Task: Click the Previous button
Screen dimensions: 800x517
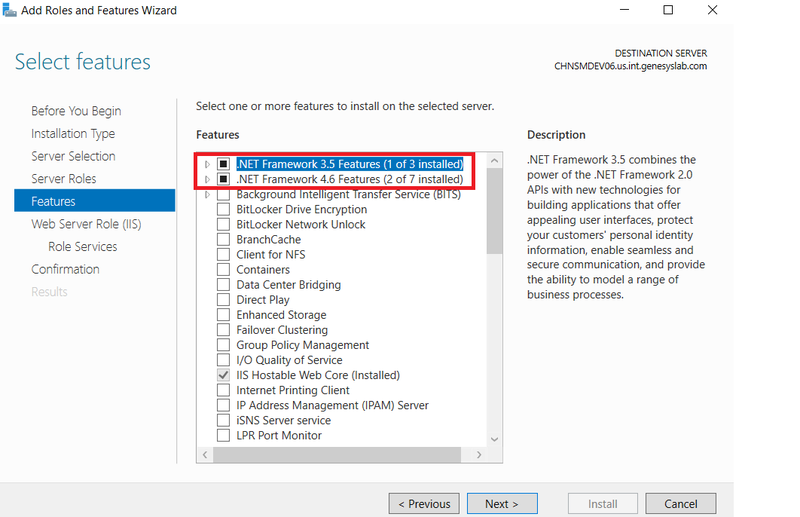Action: (x=424, y=504)
